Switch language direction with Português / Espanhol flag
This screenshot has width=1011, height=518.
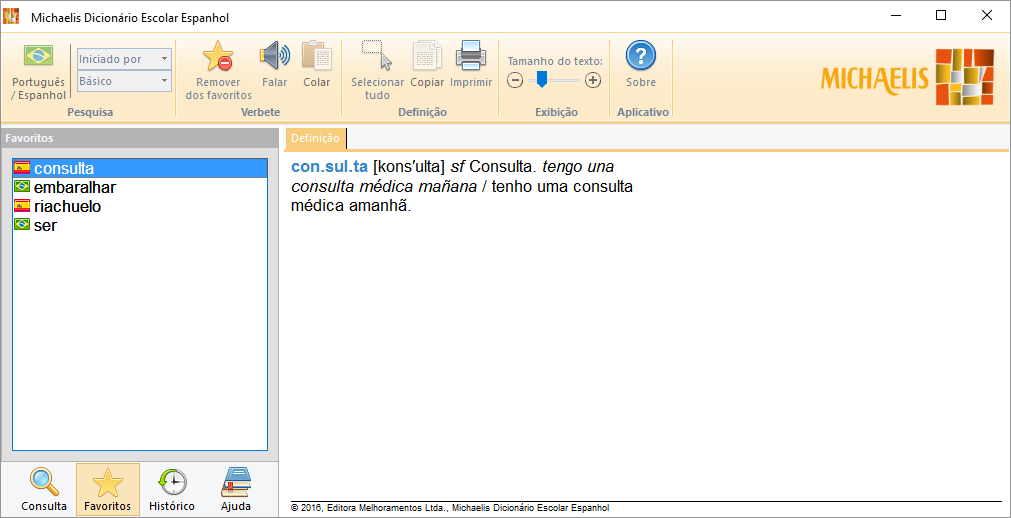(x=39, y=71)
